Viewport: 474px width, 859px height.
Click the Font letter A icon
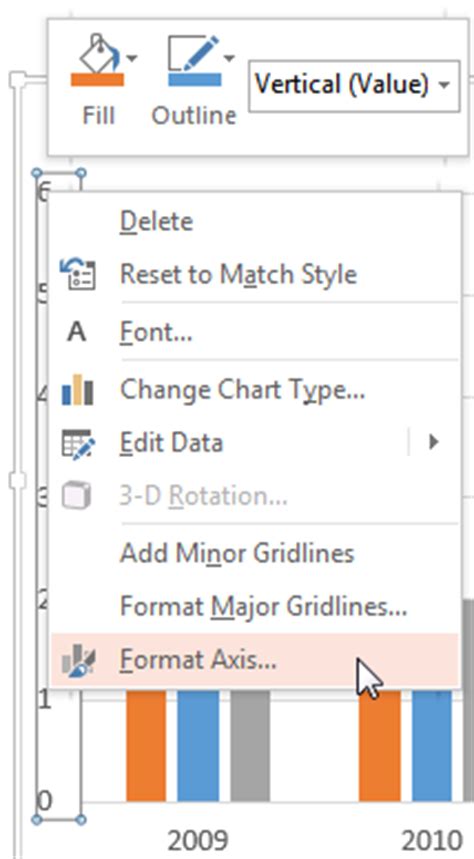coord(76,332)
